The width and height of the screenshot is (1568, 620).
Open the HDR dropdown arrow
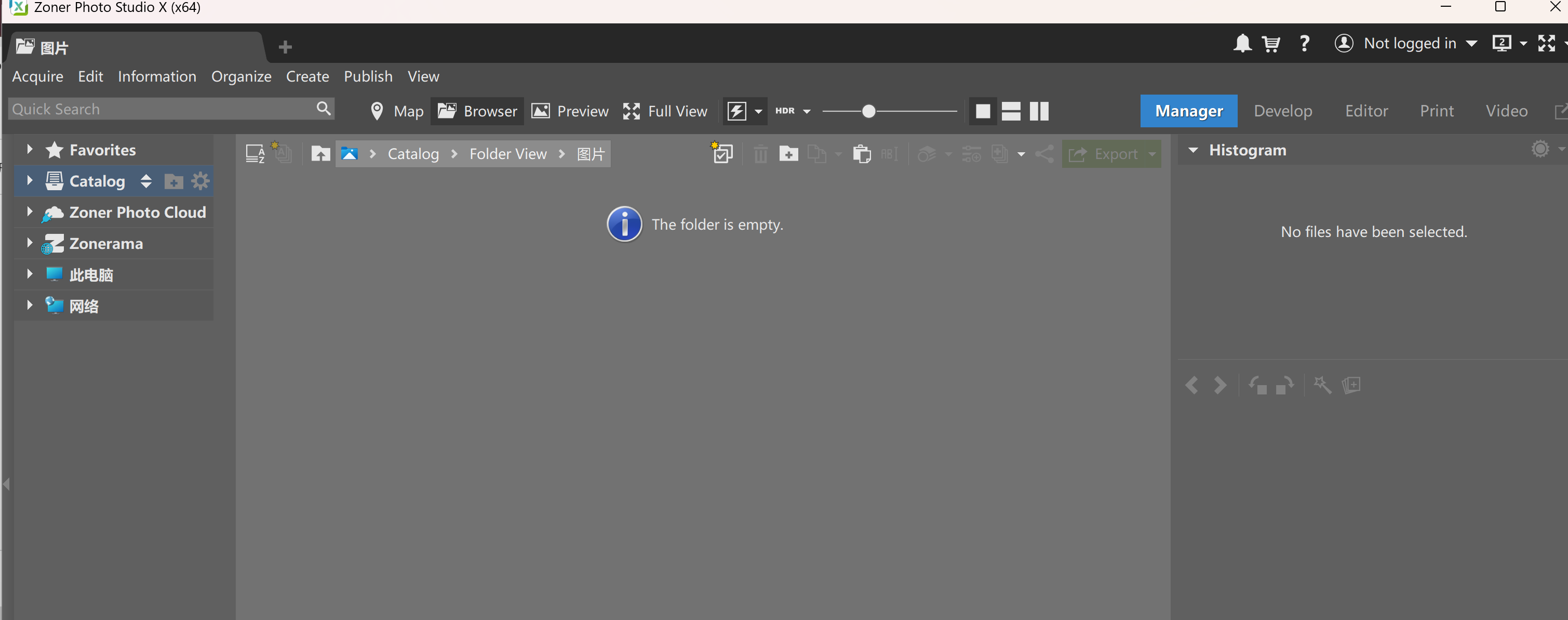pos(807,111)
